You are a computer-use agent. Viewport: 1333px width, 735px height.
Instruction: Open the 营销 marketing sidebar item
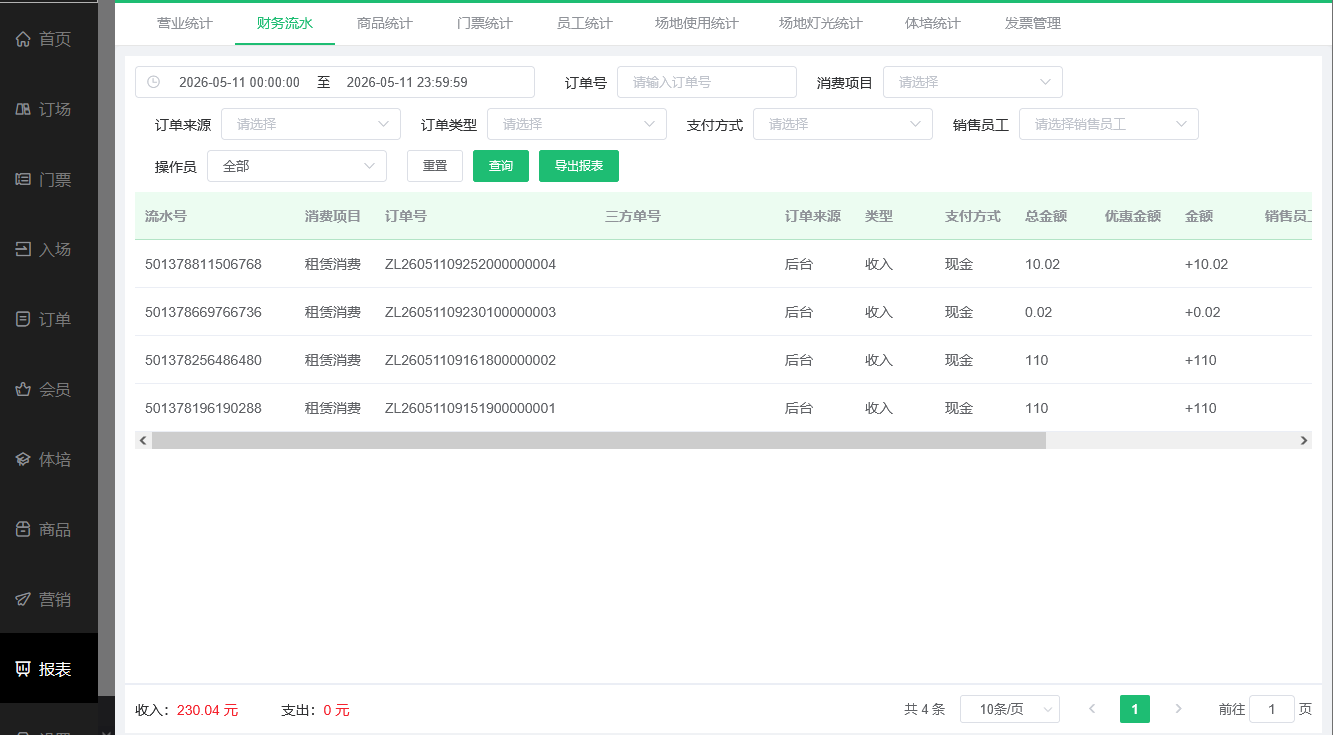click(49, 600)
